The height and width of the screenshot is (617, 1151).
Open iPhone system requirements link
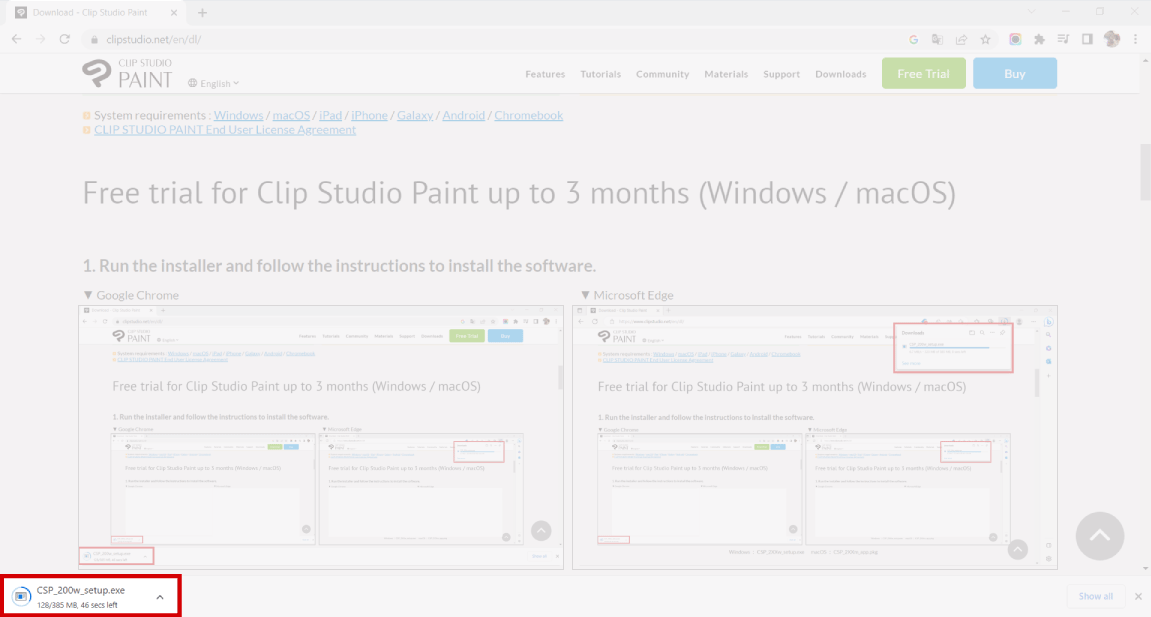tap(369, 115)
